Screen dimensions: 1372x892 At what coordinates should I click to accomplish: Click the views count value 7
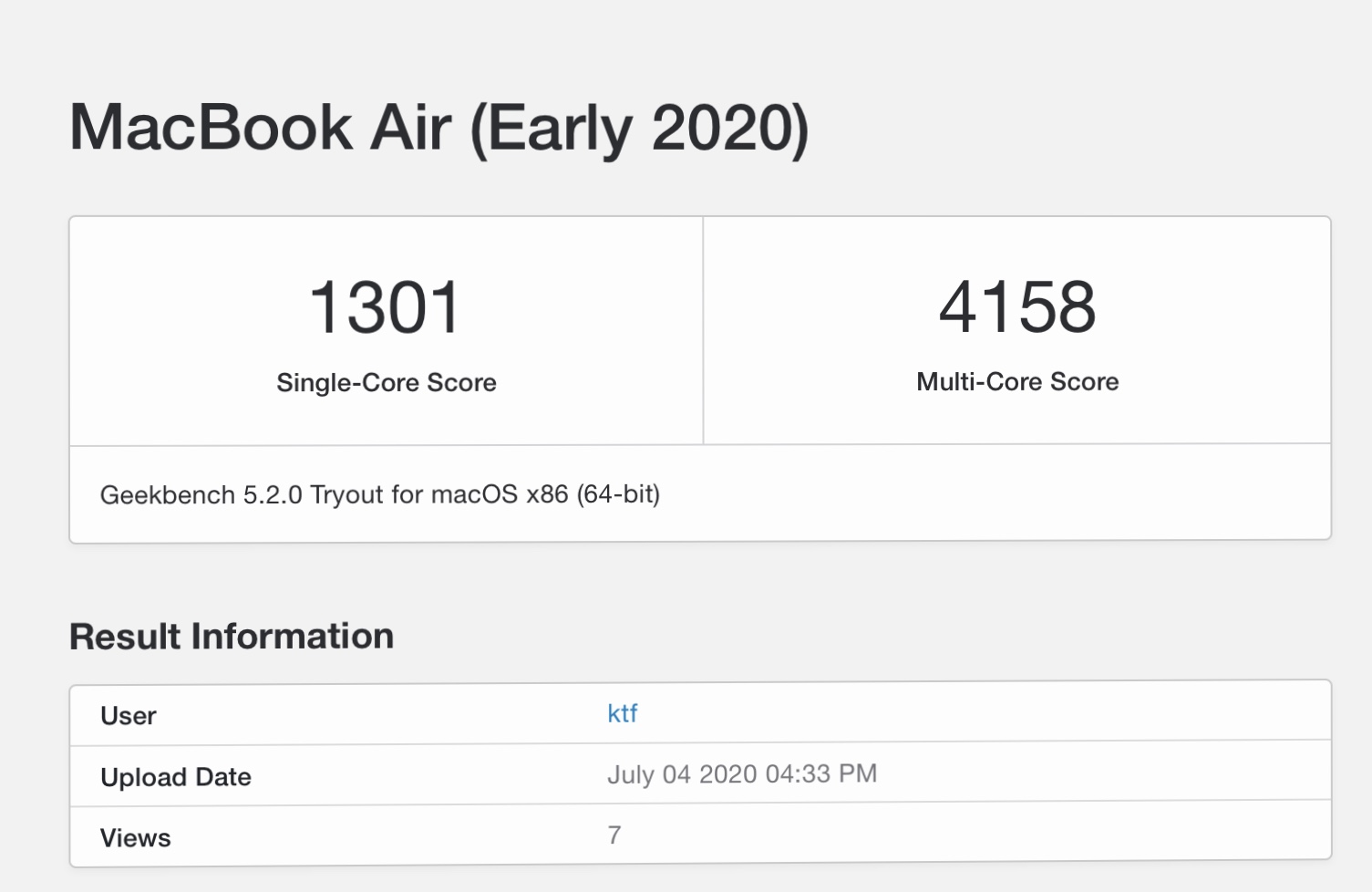[x=614, y=835]
